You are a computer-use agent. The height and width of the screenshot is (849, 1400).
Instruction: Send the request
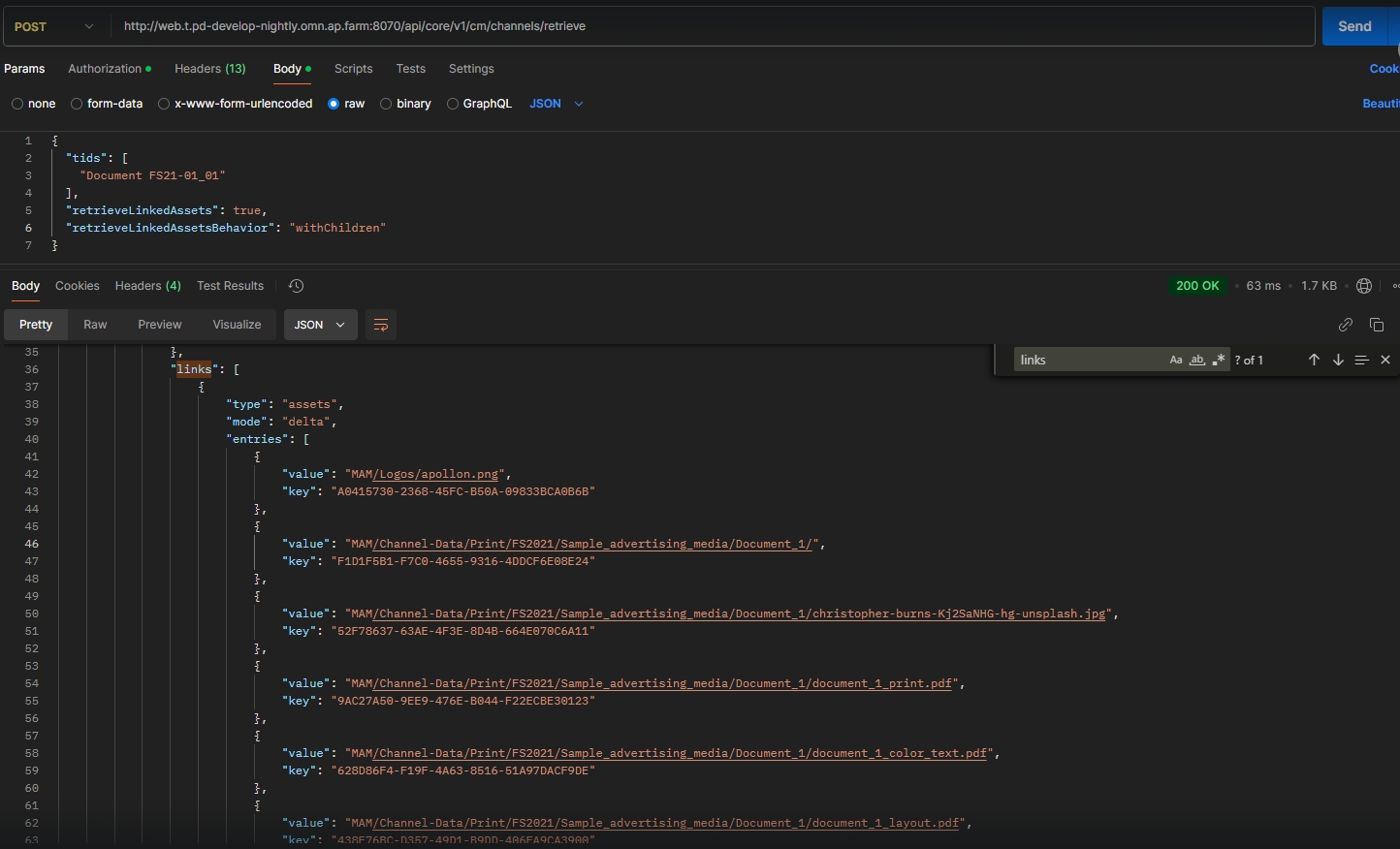1354,27
